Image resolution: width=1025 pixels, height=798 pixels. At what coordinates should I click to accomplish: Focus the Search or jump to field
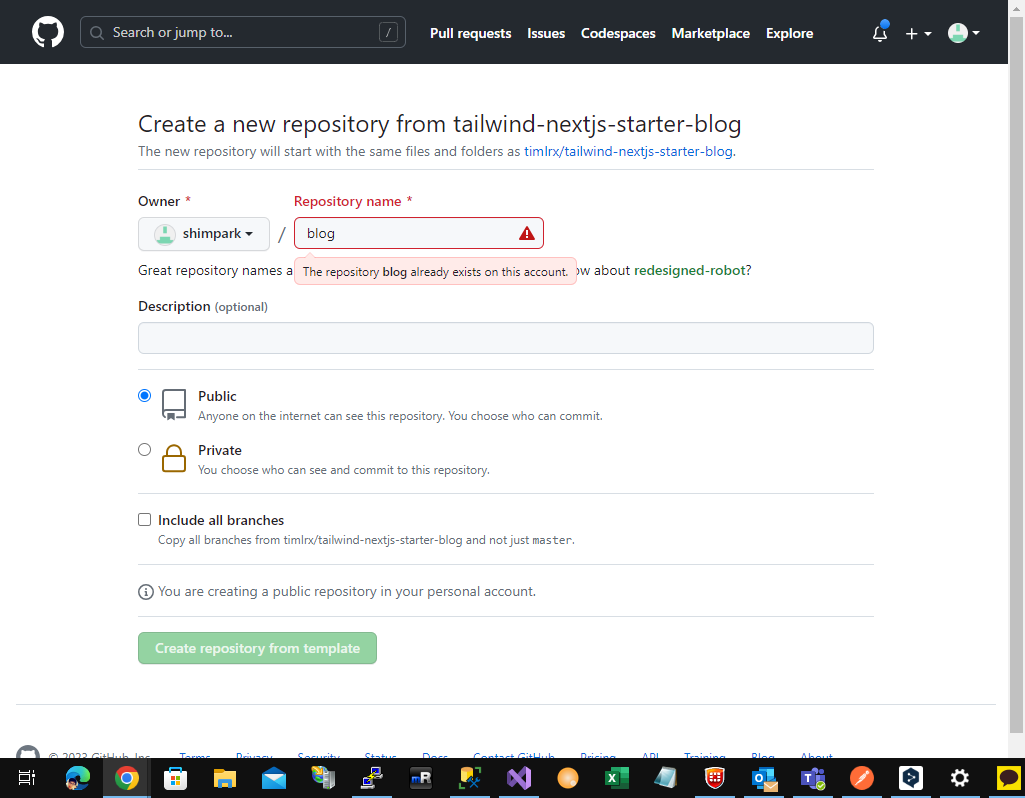pyautogui.click(x=243, y=32)
